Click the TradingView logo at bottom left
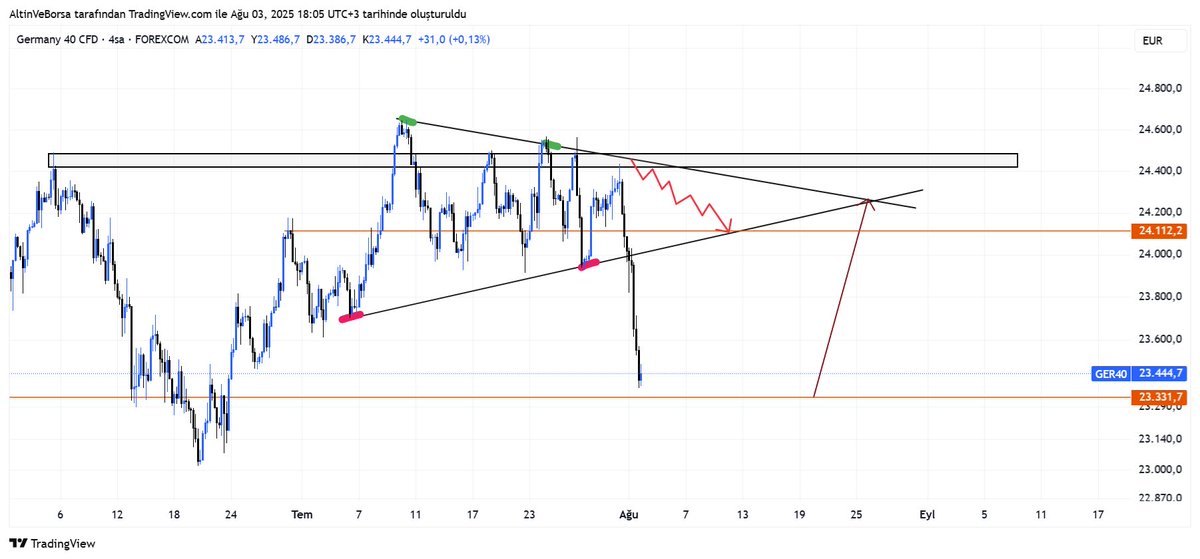1200x559 pixels. (52, 544)
